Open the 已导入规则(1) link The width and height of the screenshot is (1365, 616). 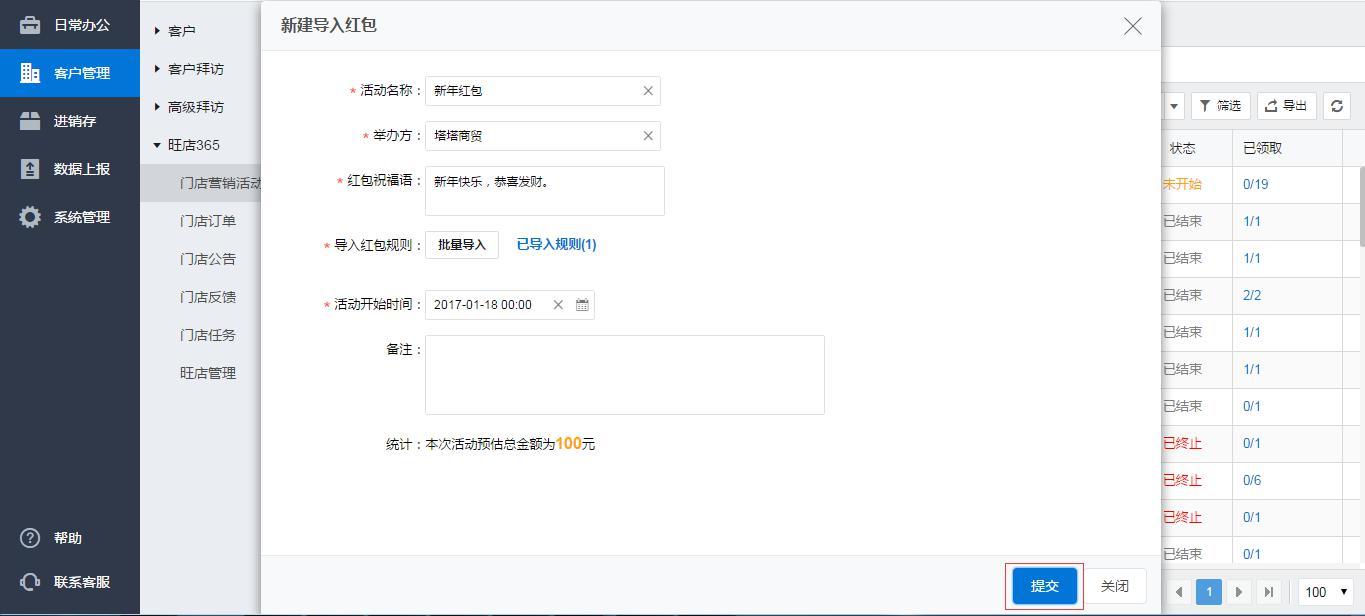(x=556, y=244)
